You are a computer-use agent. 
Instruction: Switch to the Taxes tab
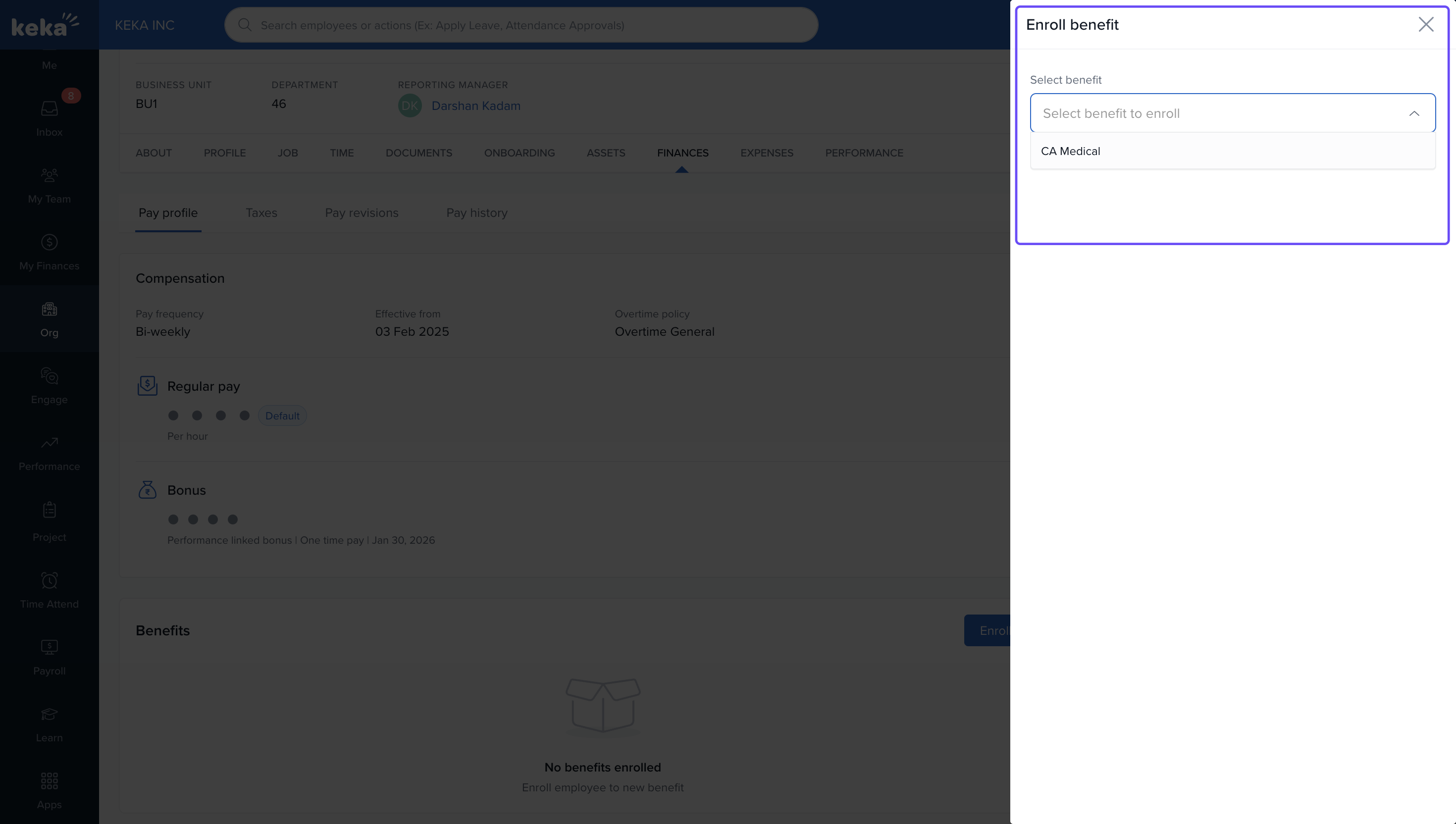point(261,213)
